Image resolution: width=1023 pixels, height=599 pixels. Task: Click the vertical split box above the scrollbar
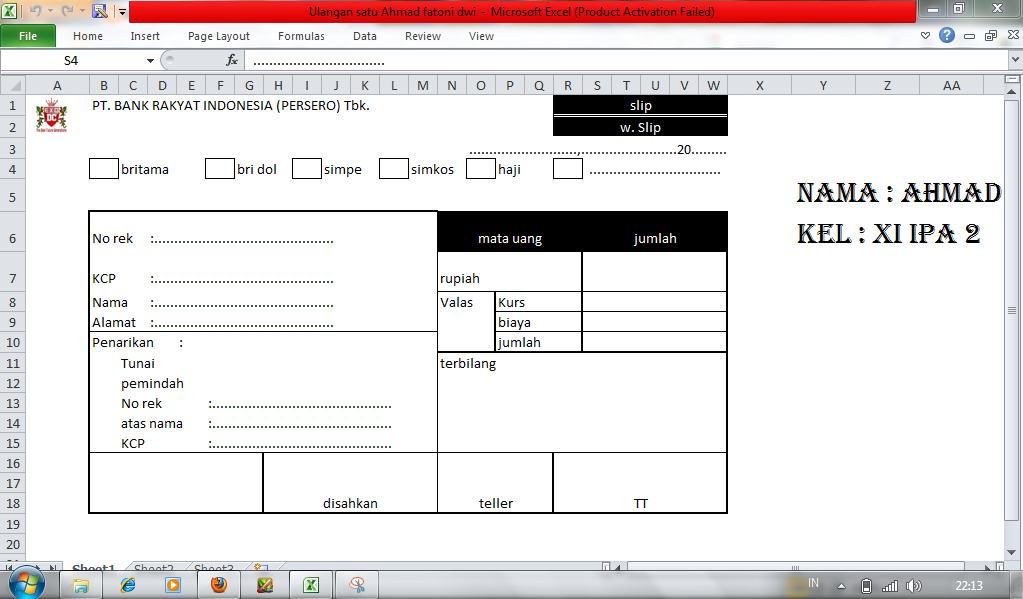click(1011, 79)
